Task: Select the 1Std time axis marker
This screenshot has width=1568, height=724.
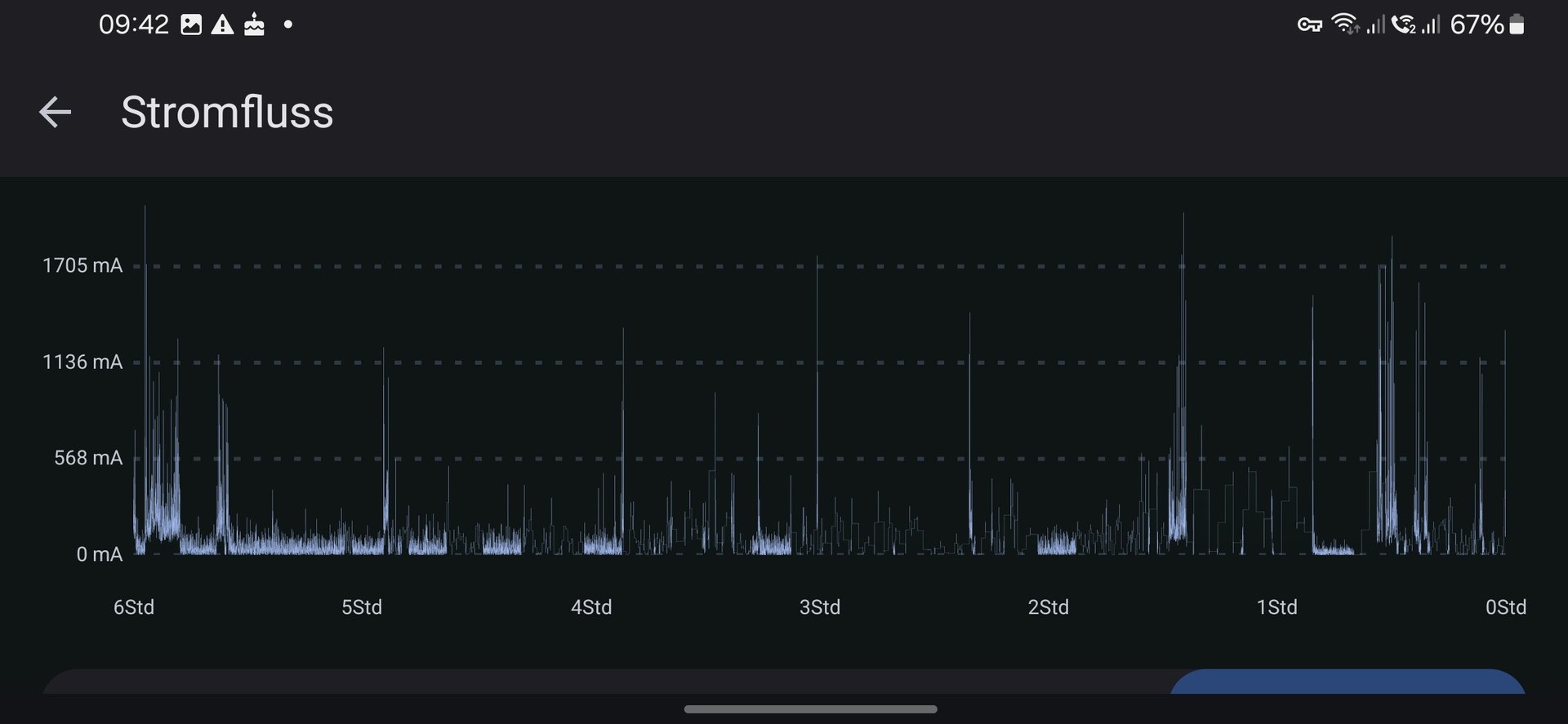Action: point(1276,607)
